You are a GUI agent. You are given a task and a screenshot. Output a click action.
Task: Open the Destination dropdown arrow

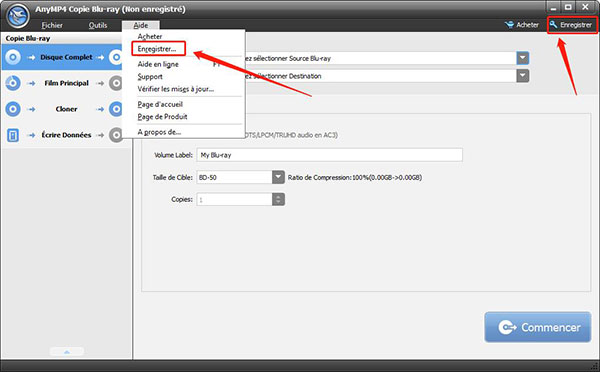click(x=523, y=76)
